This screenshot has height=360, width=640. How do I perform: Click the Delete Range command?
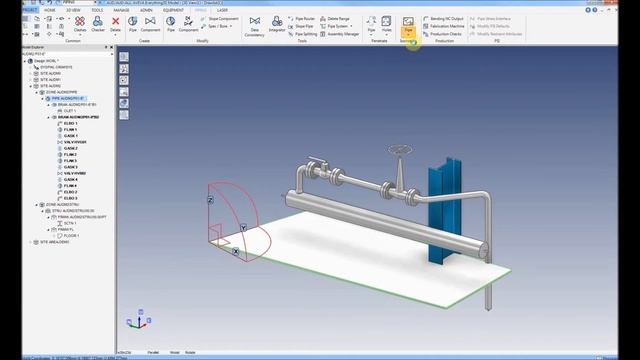[335, 19]
